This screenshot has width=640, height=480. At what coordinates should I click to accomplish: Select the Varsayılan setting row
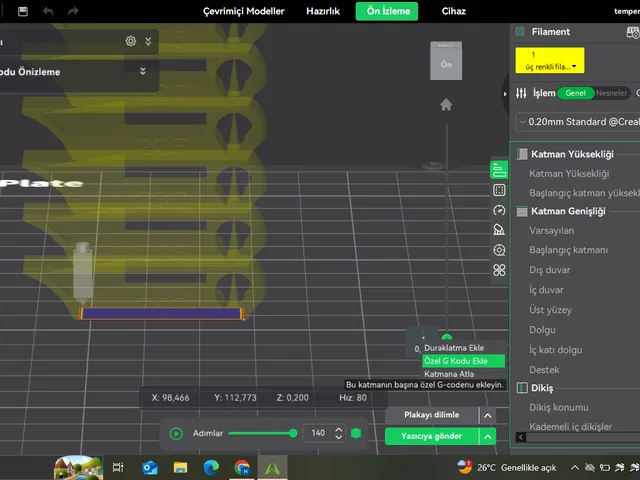point(551,230)
